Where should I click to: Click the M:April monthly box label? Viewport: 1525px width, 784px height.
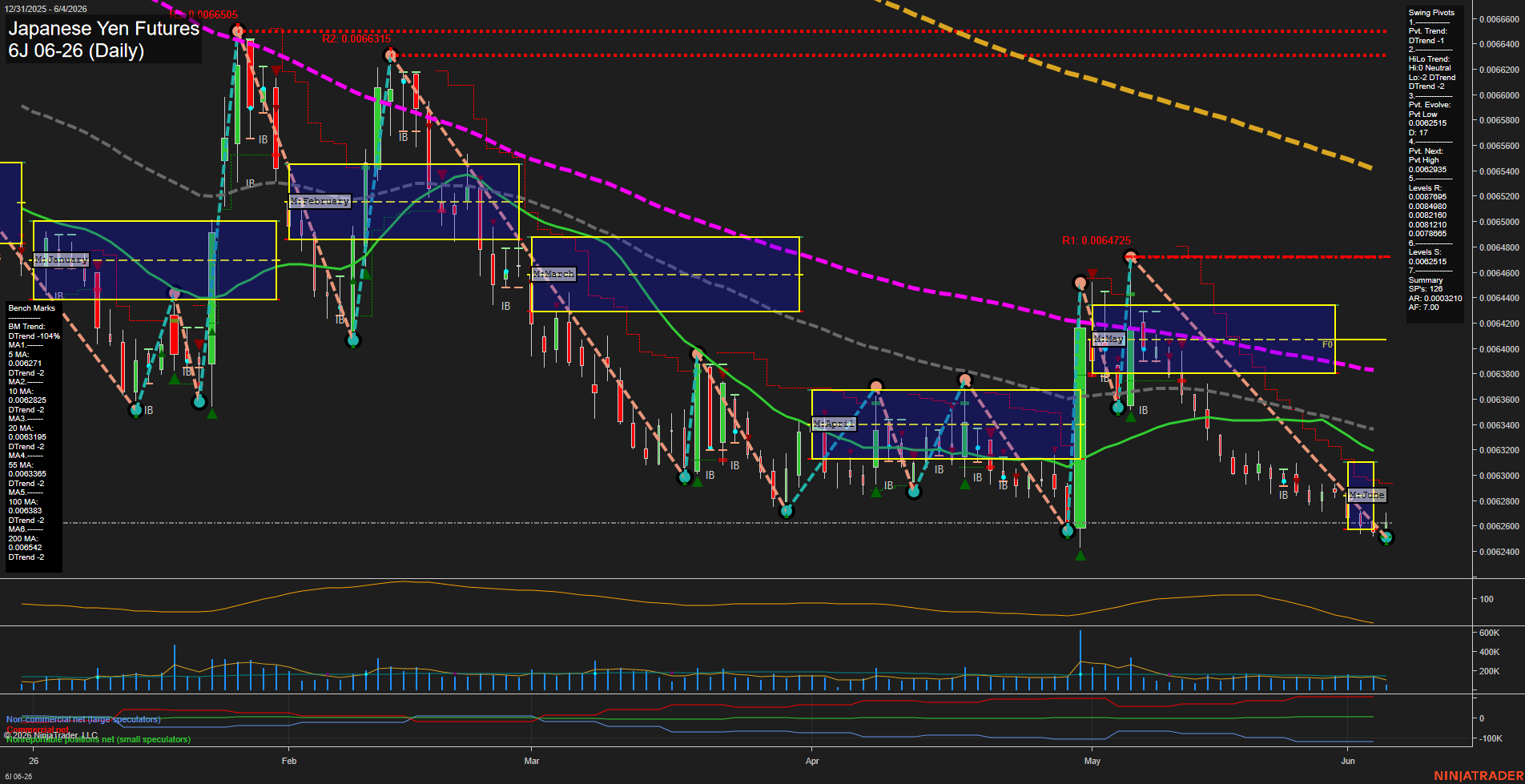[x=834, y=424]
